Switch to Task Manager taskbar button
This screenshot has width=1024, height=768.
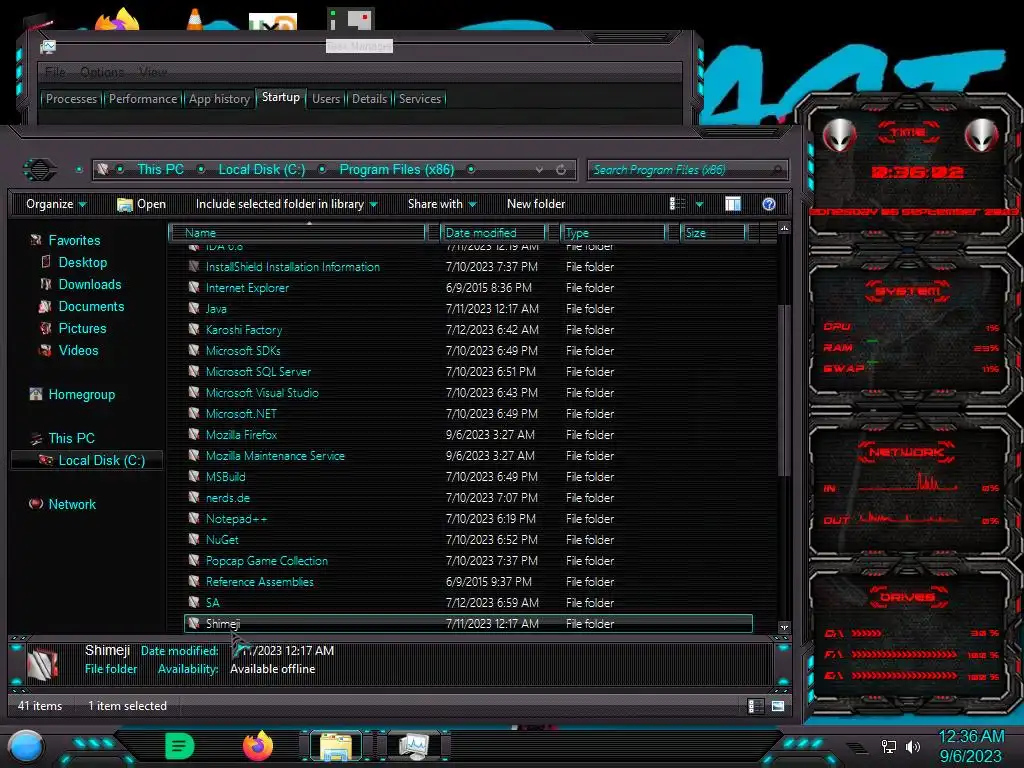point(413,746)
